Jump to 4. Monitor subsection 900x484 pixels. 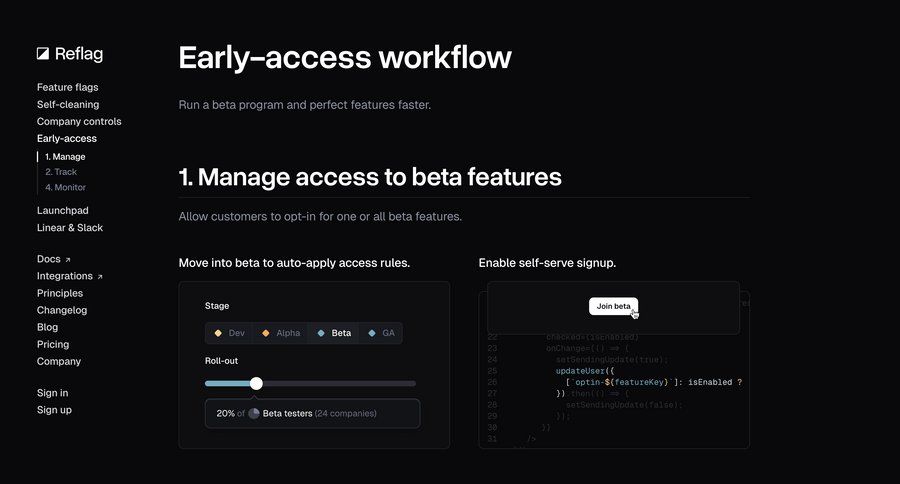point(65,187)
